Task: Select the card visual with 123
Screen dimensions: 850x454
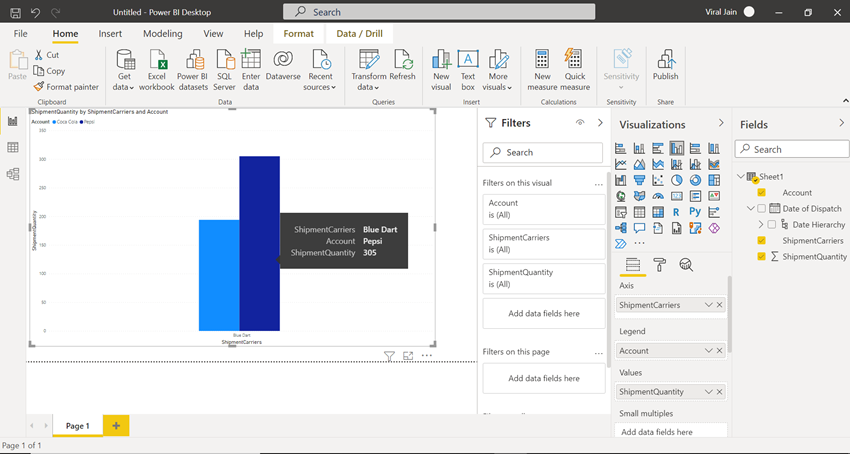Action: [677, 196]
